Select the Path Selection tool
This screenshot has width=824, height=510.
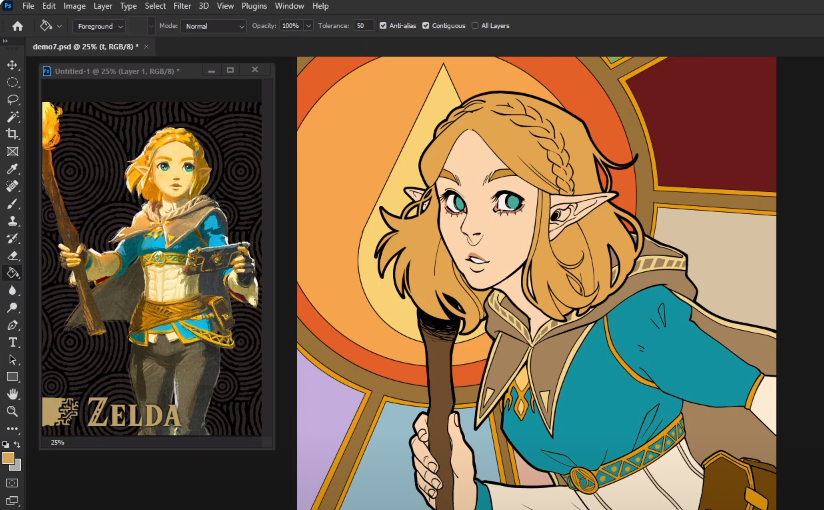(12, 360)
